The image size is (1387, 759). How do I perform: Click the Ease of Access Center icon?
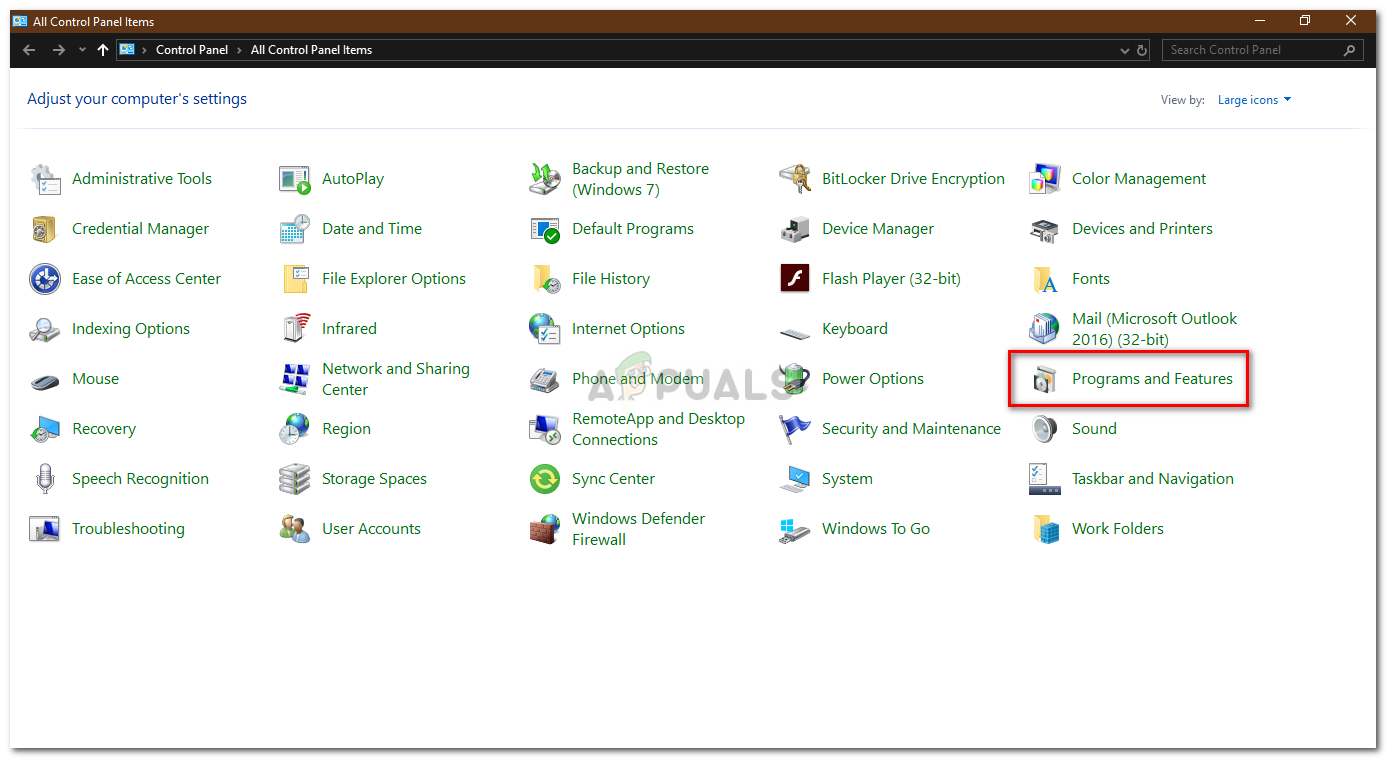coord(45,279)
